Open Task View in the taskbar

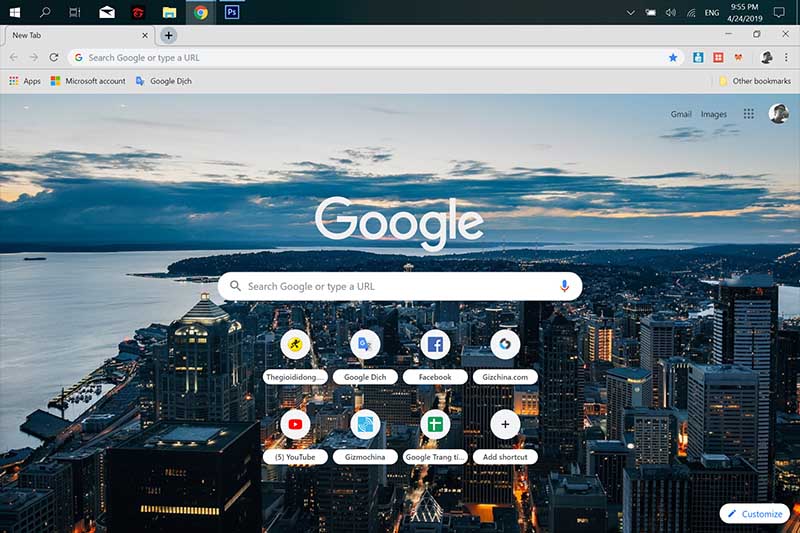[x=74, y=12]
